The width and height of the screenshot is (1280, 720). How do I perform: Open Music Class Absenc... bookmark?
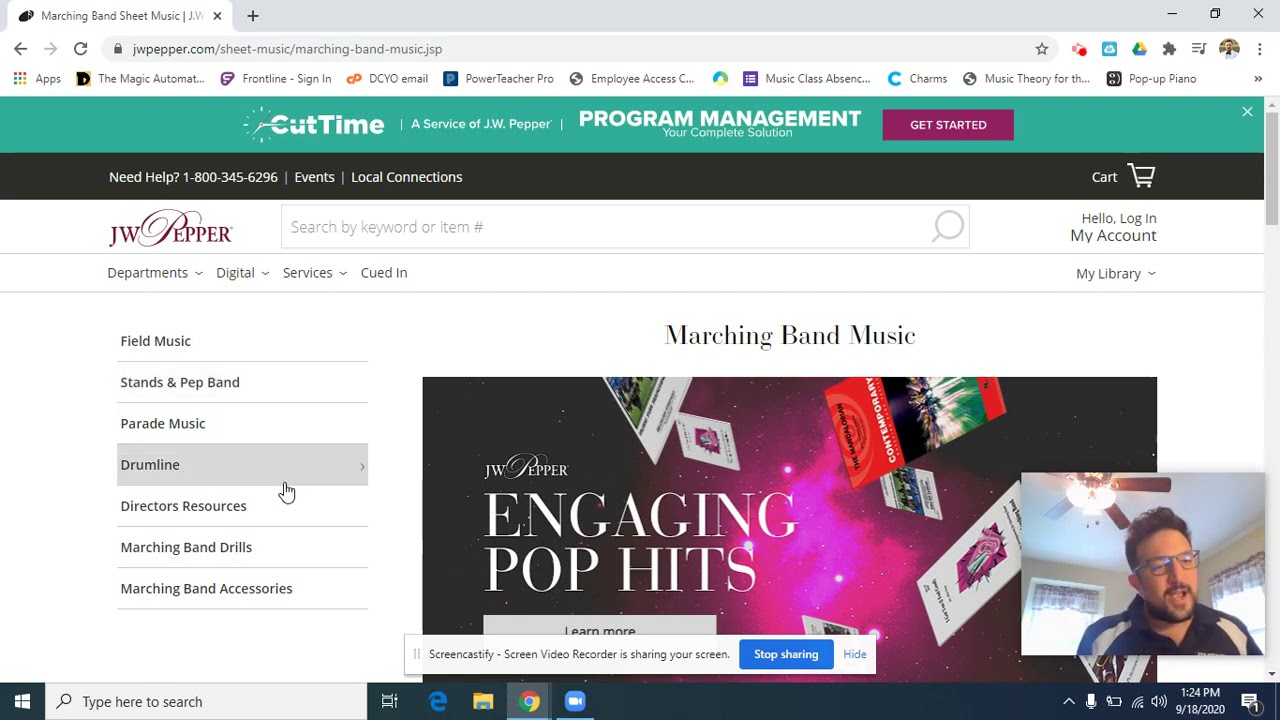807,78
